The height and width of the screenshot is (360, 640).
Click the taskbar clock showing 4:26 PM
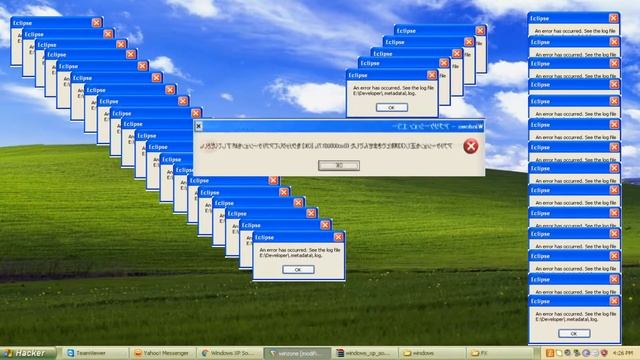point(622,353)
